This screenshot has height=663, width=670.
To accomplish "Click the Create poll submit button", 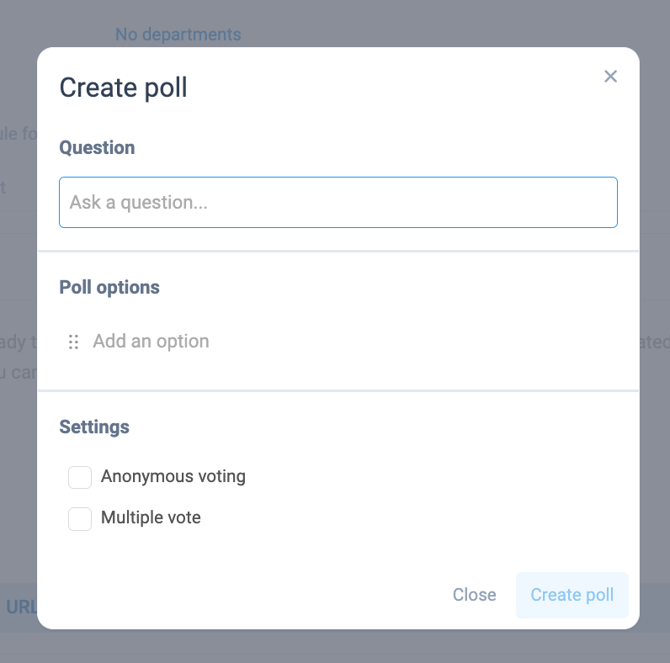I will pyautogui.click(x=572, y=595).
